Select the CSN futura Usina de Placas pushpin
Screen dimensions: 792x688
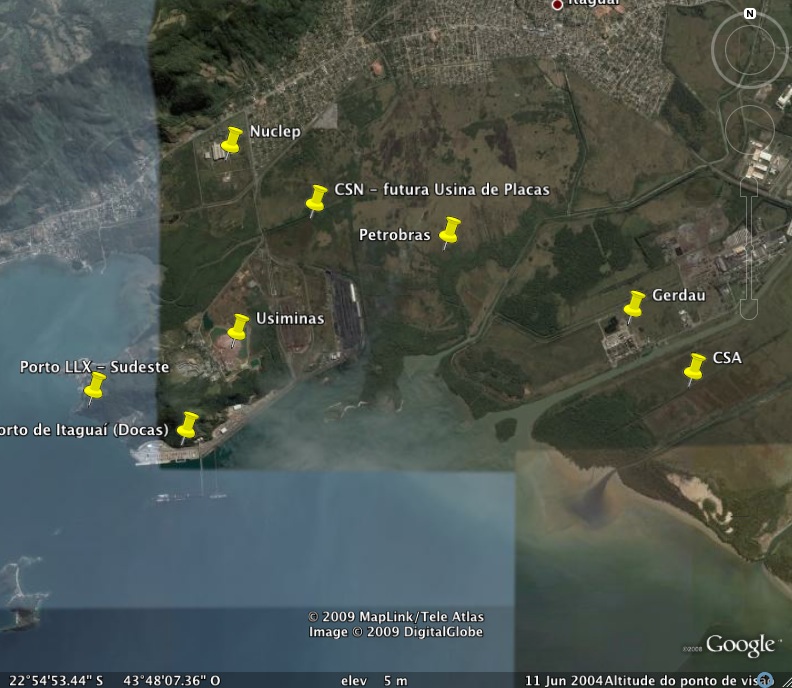point(317,198)
